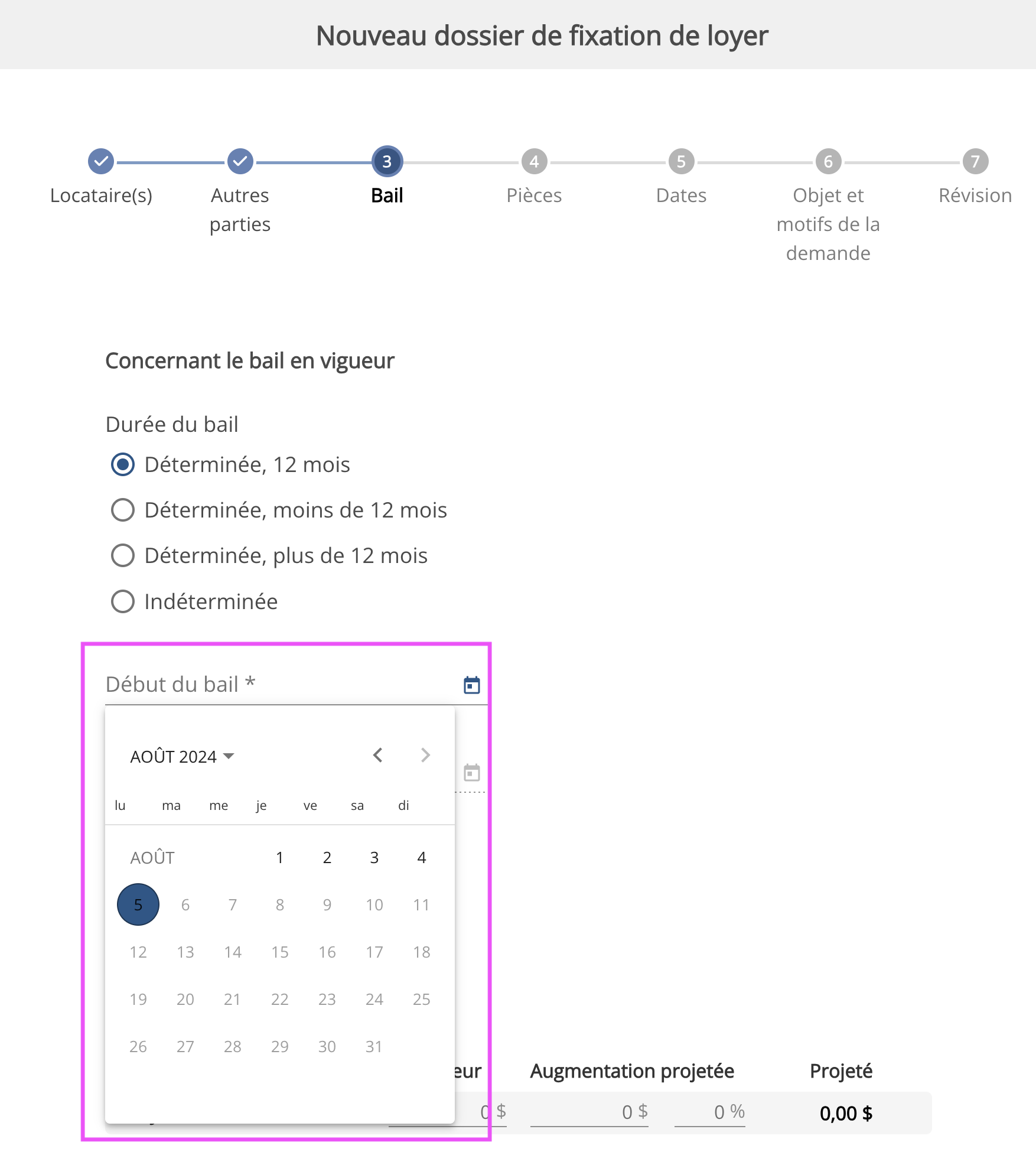This screenshot has height=1152, width=1036.
Task: Open the Dates step tab
Action: (x=681, y=161)
